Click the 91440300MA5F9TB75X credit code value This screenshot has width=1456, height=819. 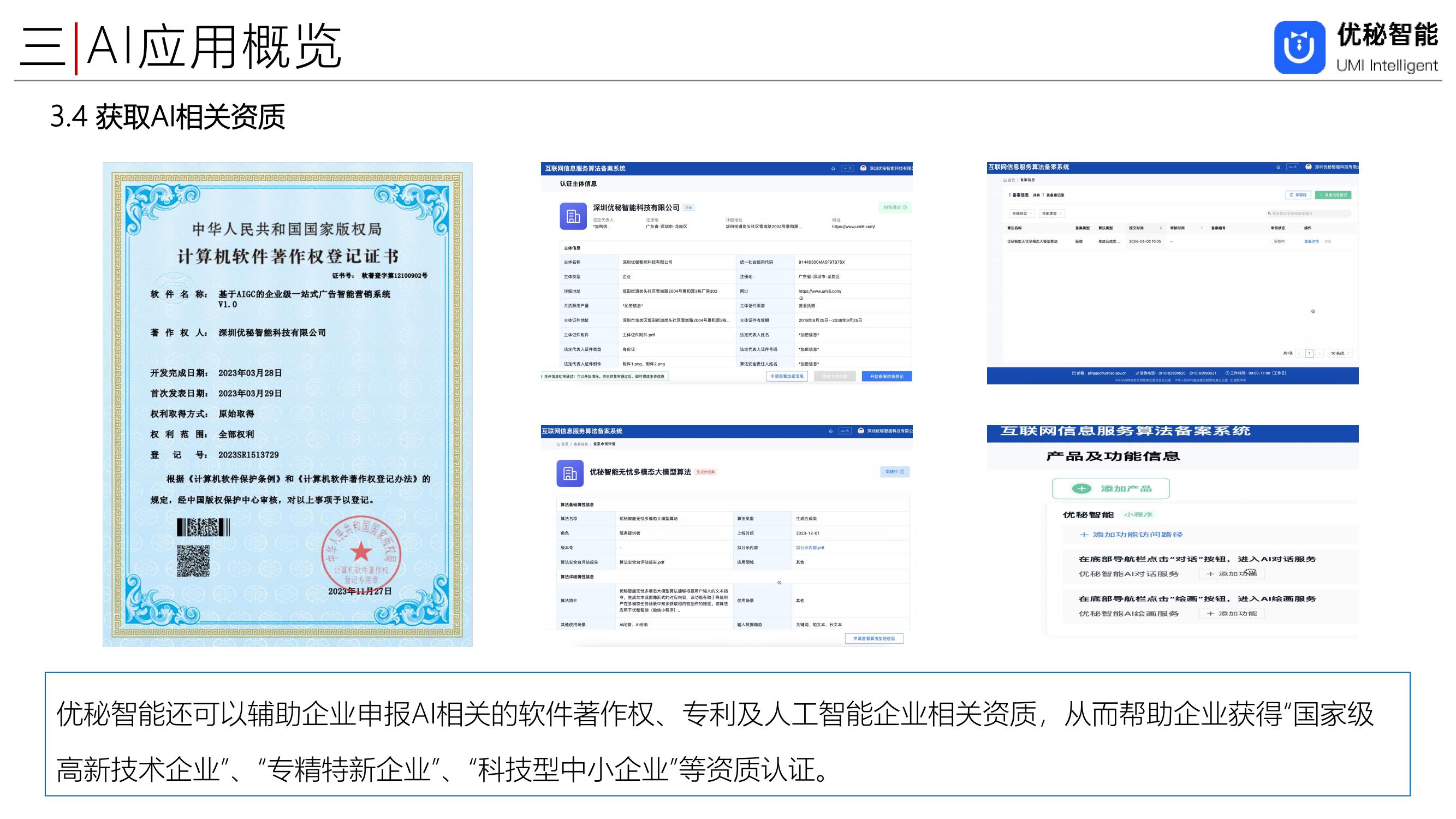click(821, 262)
